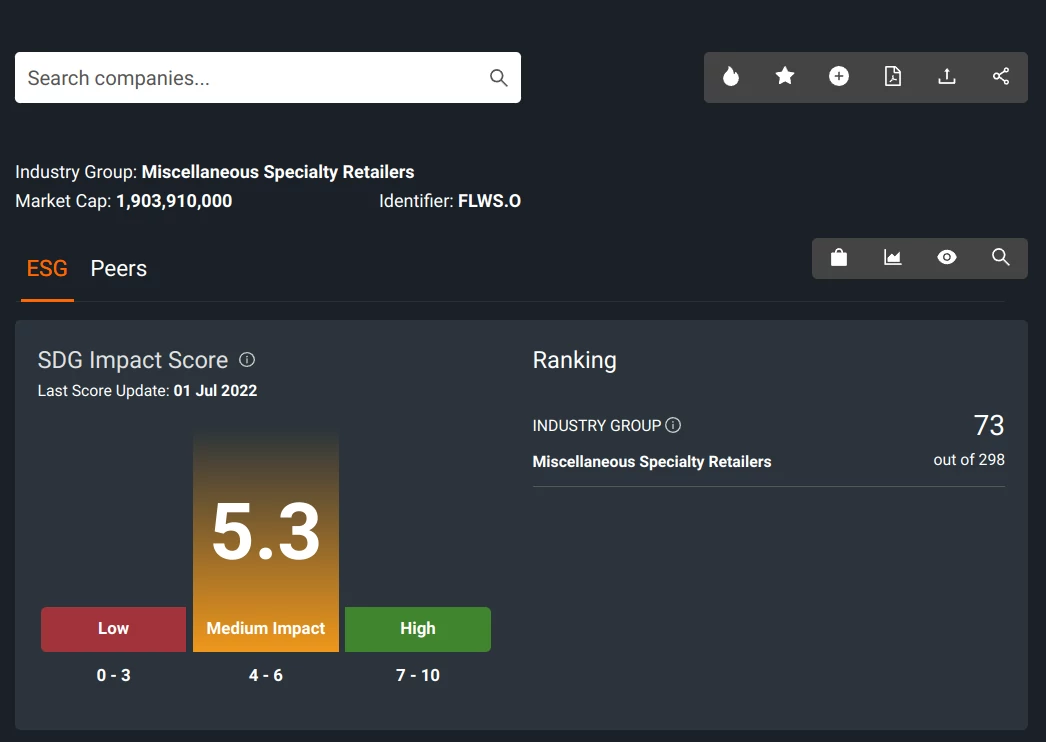This screenshot has width=1046, height=742.
Task: Show info for Industry Group ranking
Action: coord(673,426)
